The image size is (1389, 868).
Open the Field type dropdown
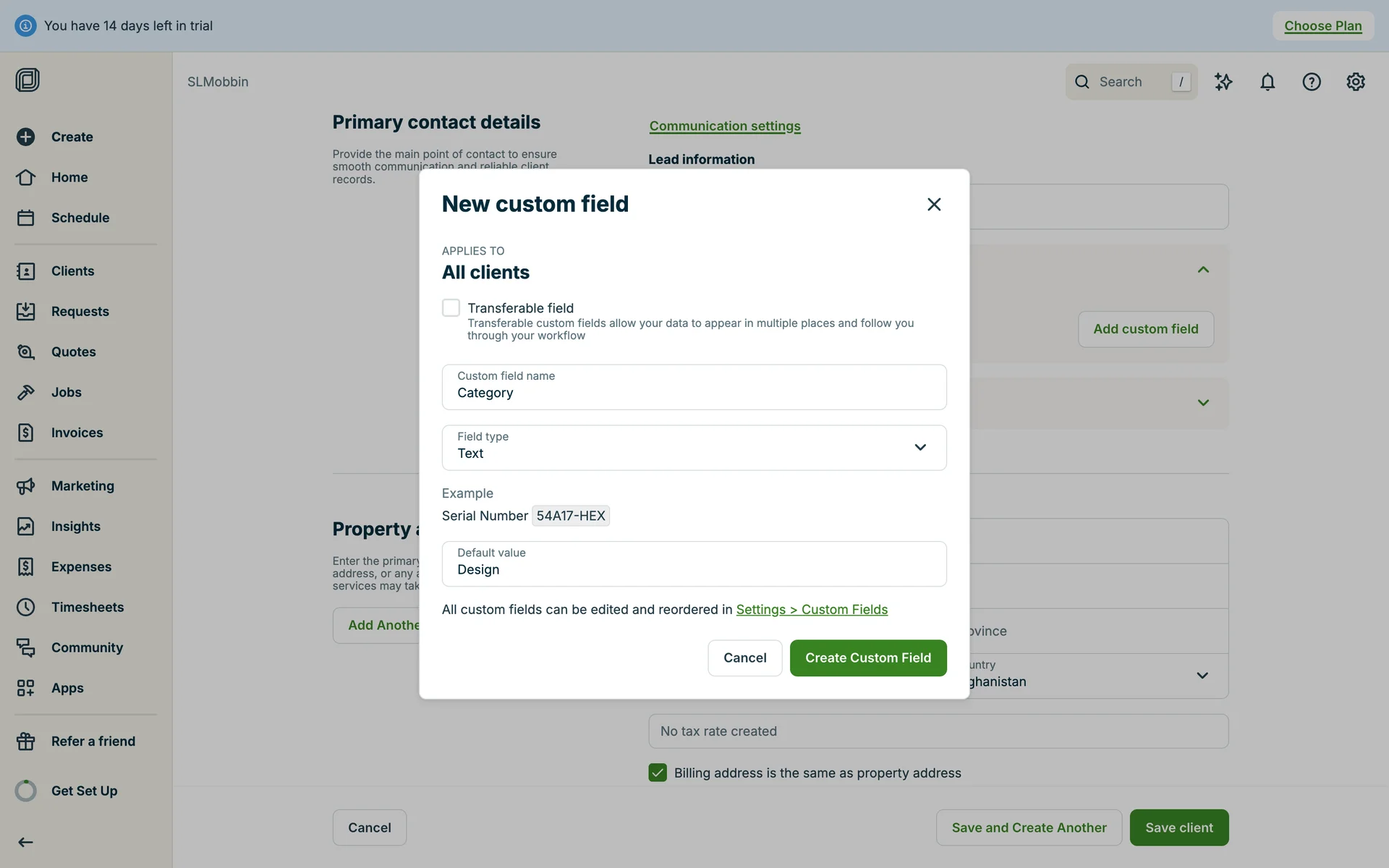[694, 448]
